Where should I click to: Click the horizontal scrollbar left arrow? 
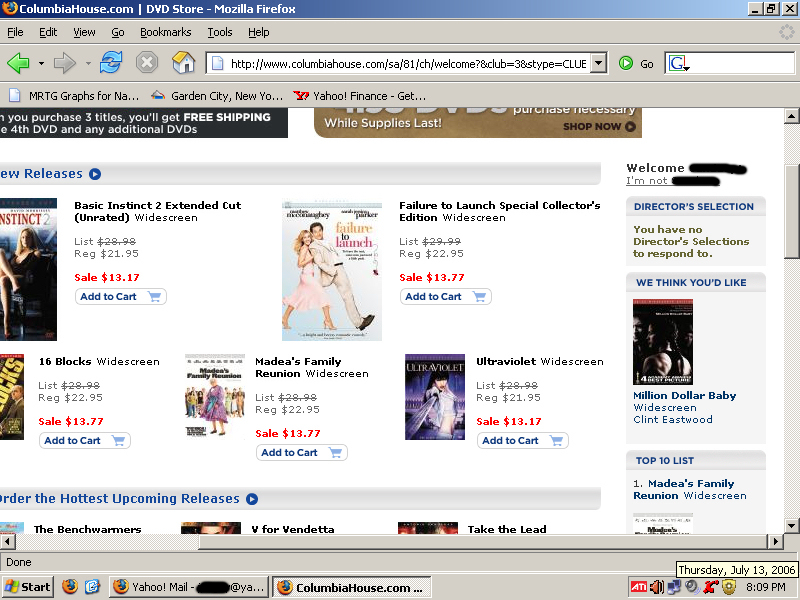8,541
